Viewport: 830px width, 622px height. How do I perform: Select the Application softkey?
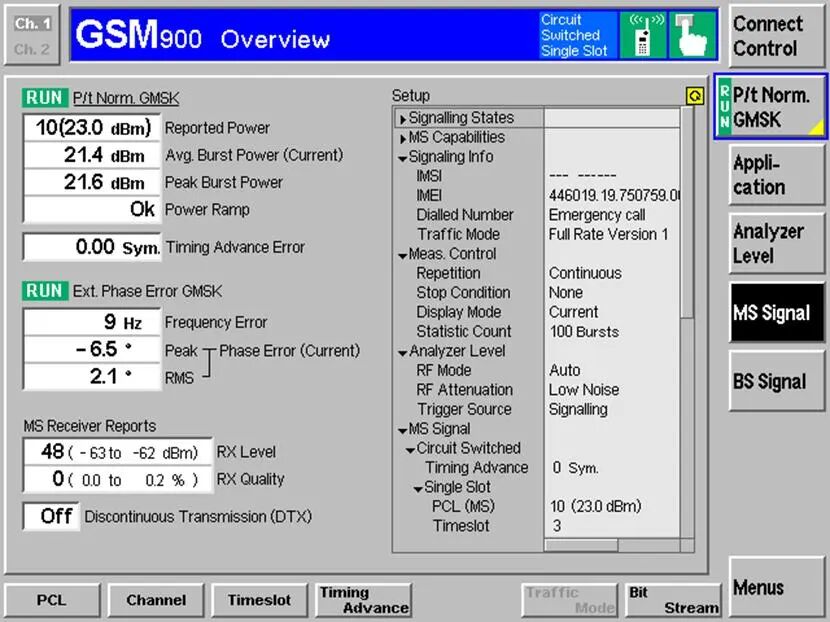(x=776, y=175)
